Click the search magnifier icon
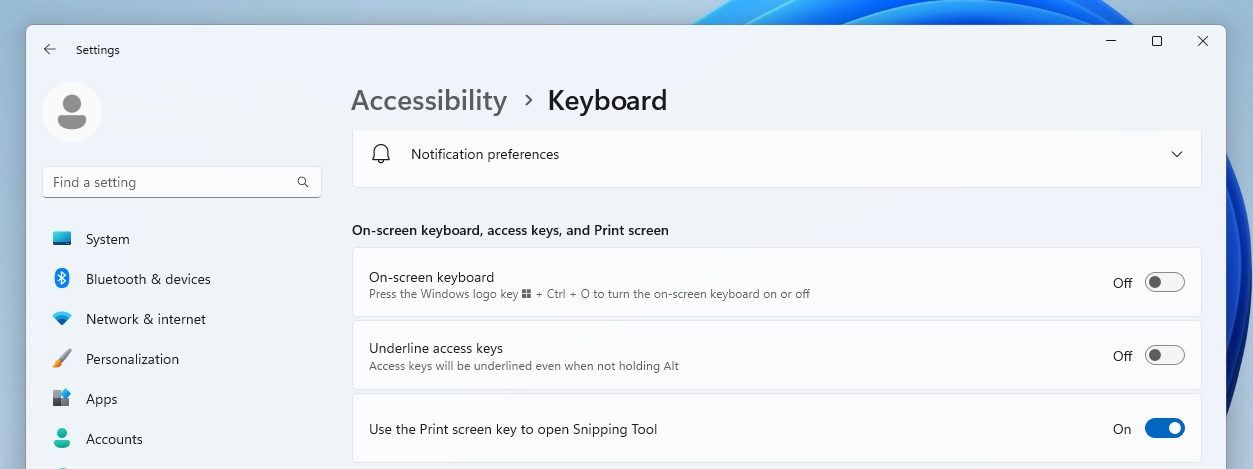Image resolution: width=1253 pixels, height=469 pixels. click(303, 182)
